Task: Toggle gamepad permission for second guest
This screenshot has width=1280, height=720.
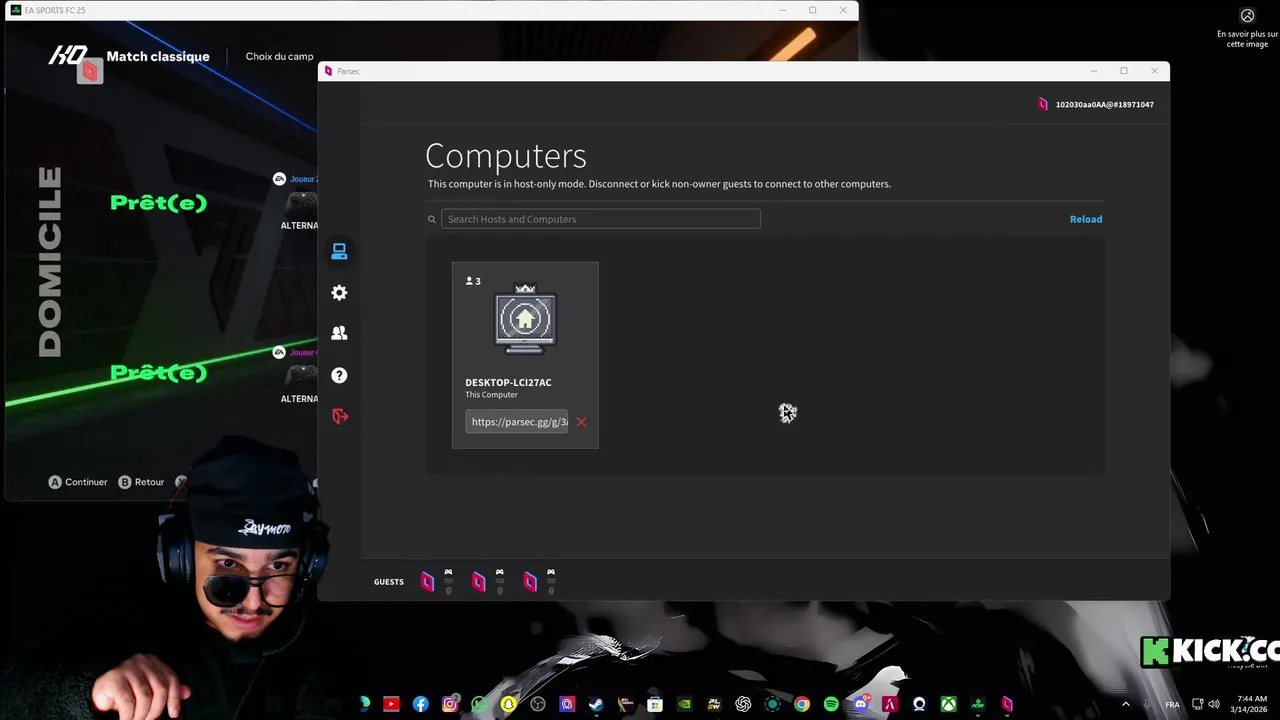Action: click(499, 572)
